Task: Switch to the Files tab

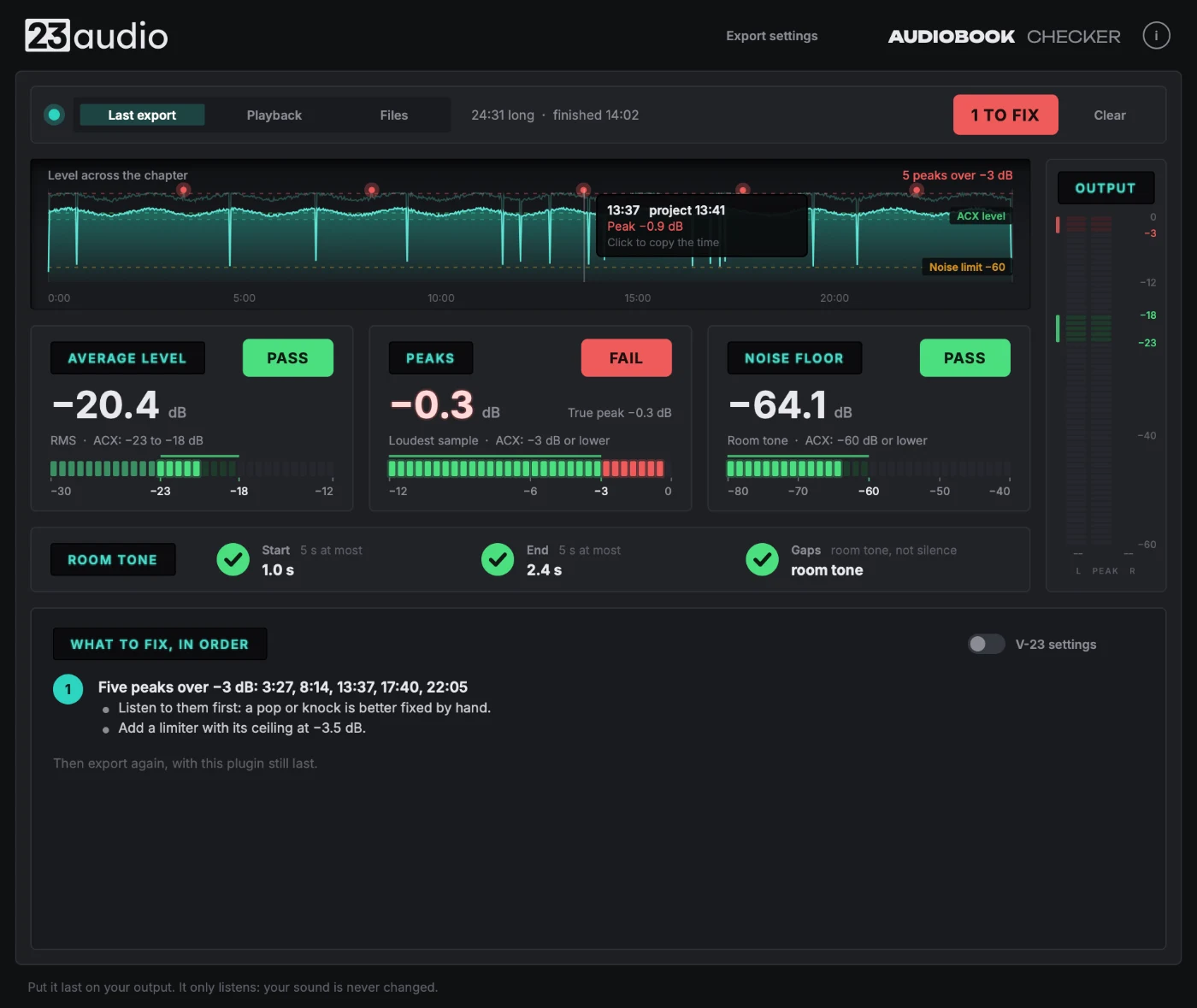Action: [x=394, y=115]
